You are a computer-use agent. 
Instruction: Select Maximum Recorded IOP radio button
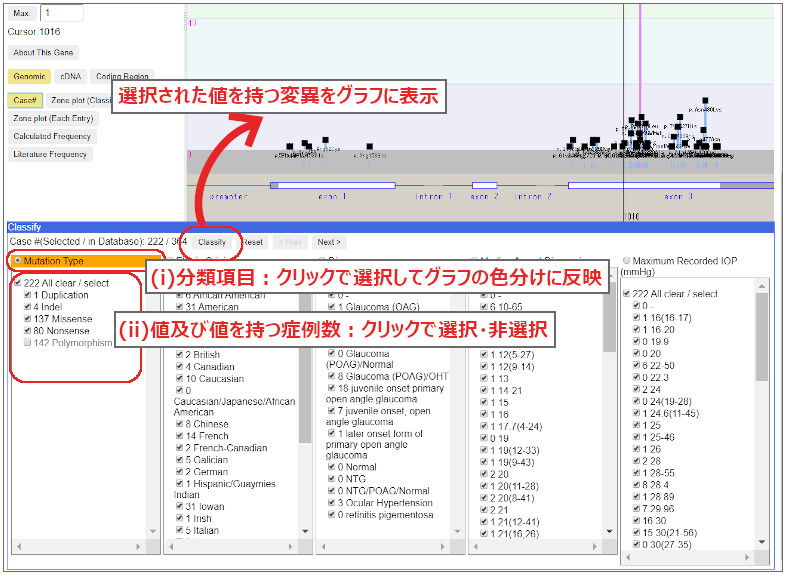click(x=627, y=262)
